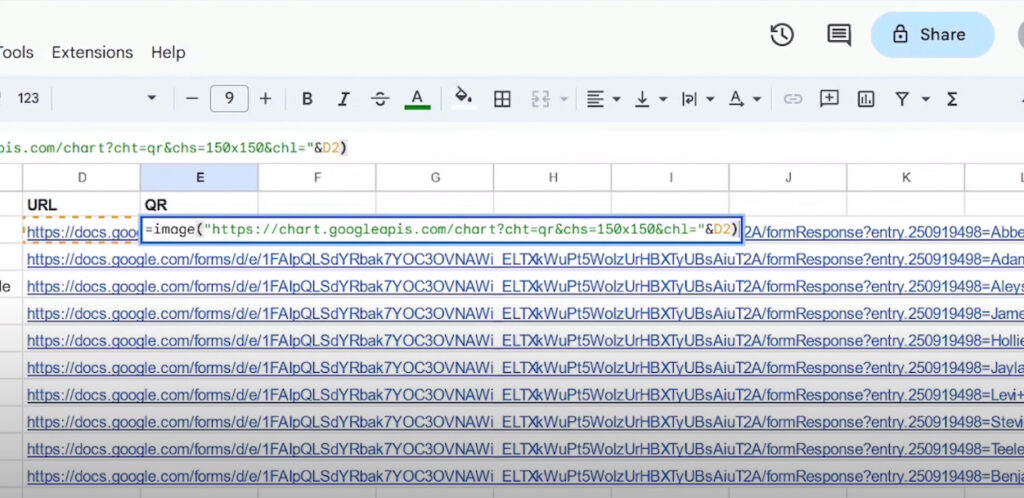Toggle italic formatting
The image size is (1024, 498).
pos(344,99)
